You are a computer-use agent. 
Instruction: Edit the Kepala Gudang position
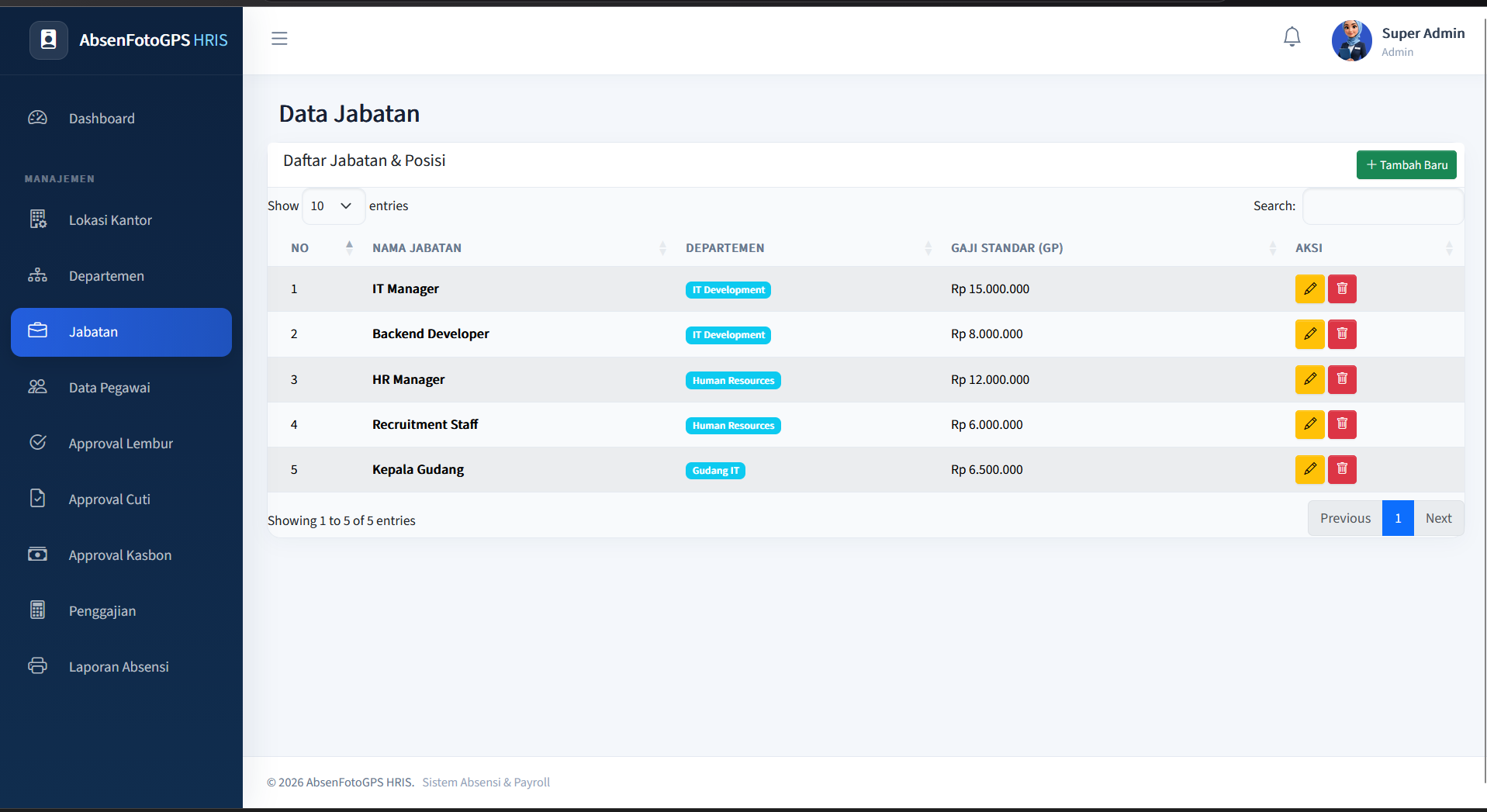1309,469
